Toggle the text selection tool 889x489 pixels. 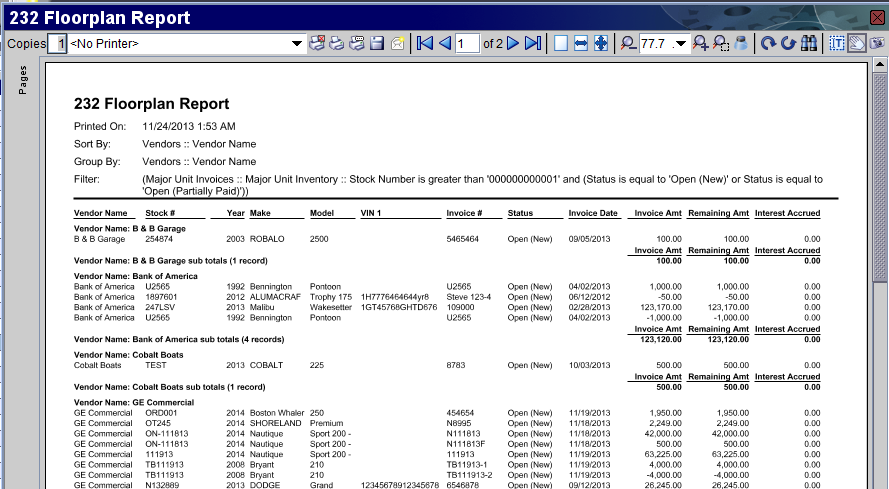click(x=838, y=43)
